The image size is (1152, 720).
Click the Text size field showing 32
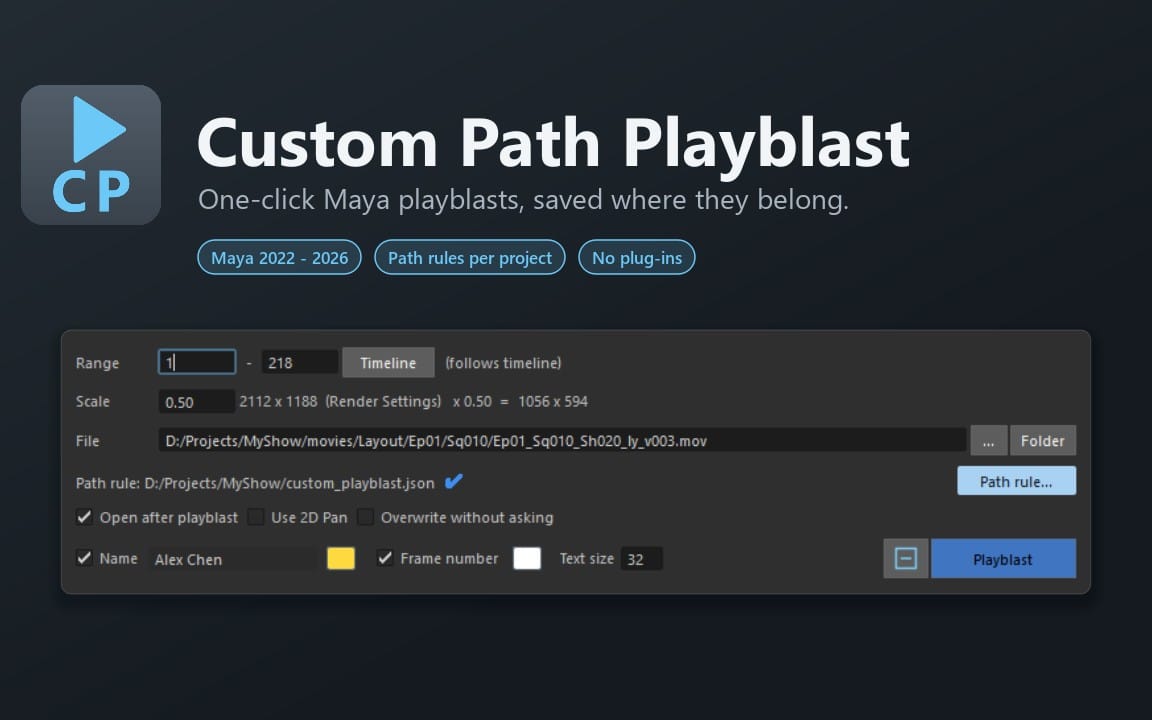pyautogui.click(x=641, y=559)
